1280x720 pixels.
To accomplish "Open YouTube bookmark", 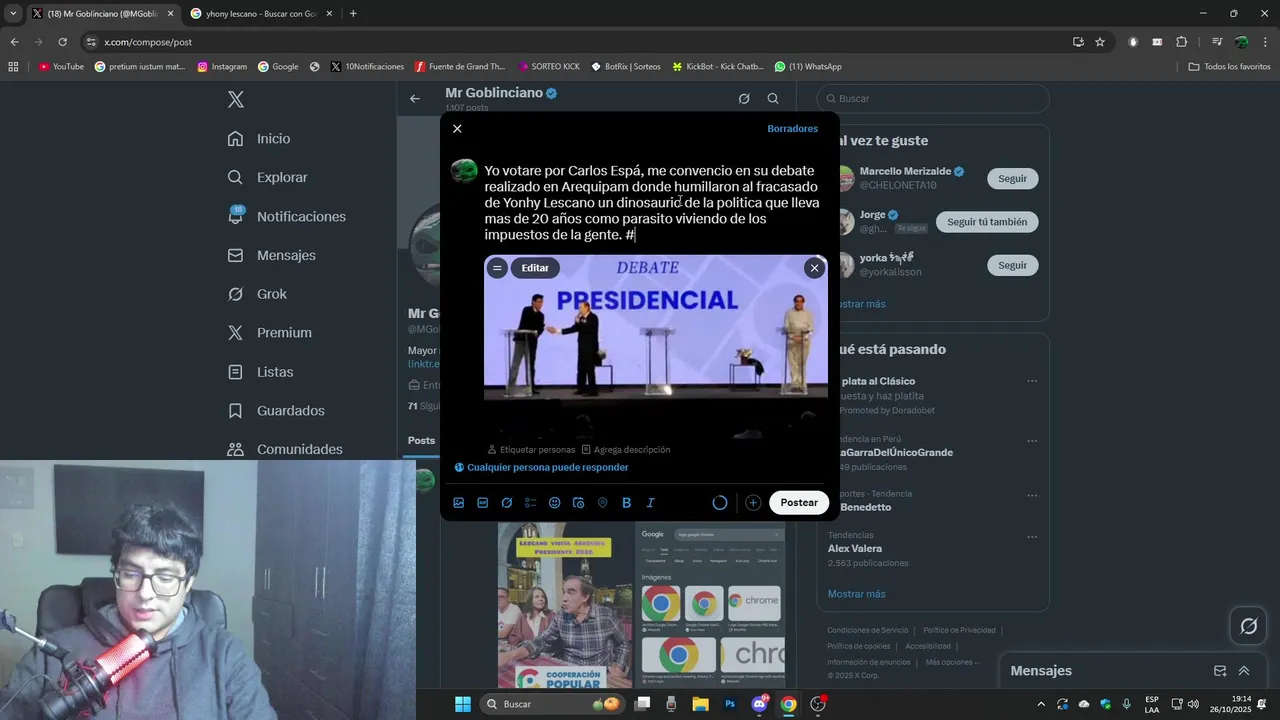I will coord(61,67).
